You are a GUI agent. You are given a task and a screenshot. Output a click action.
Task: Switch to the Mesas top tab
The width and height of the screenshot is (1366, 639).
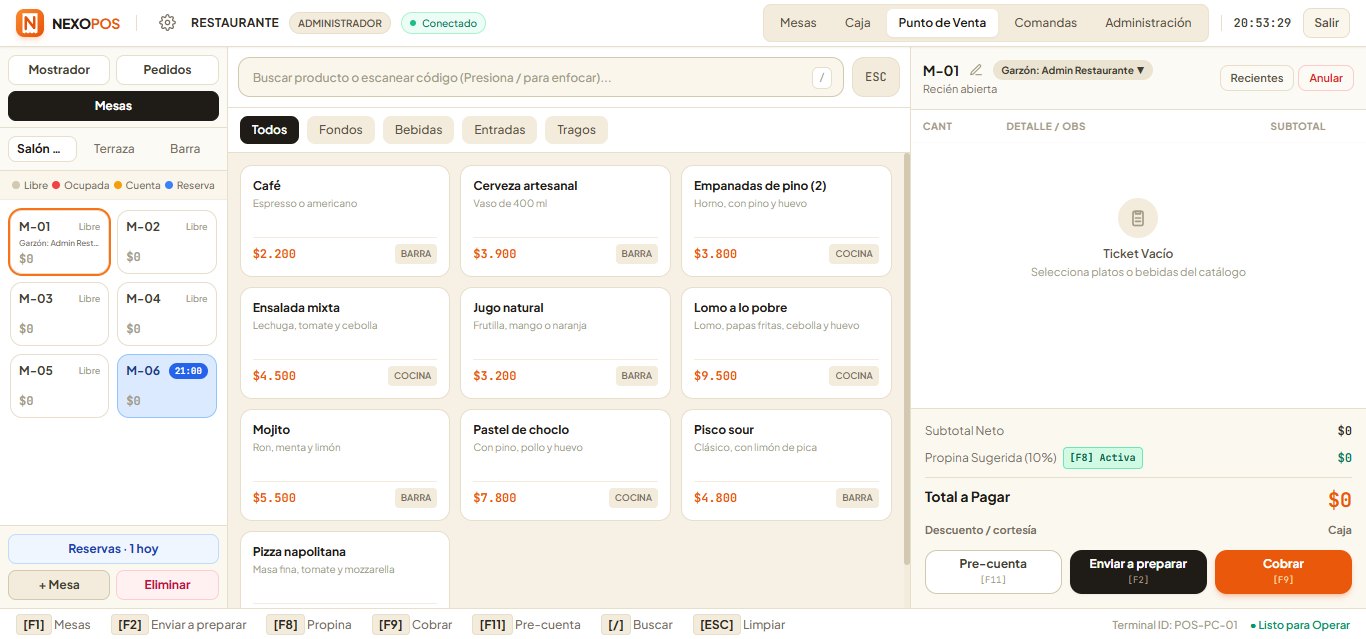pyautogui.click(x=798, y=23)
